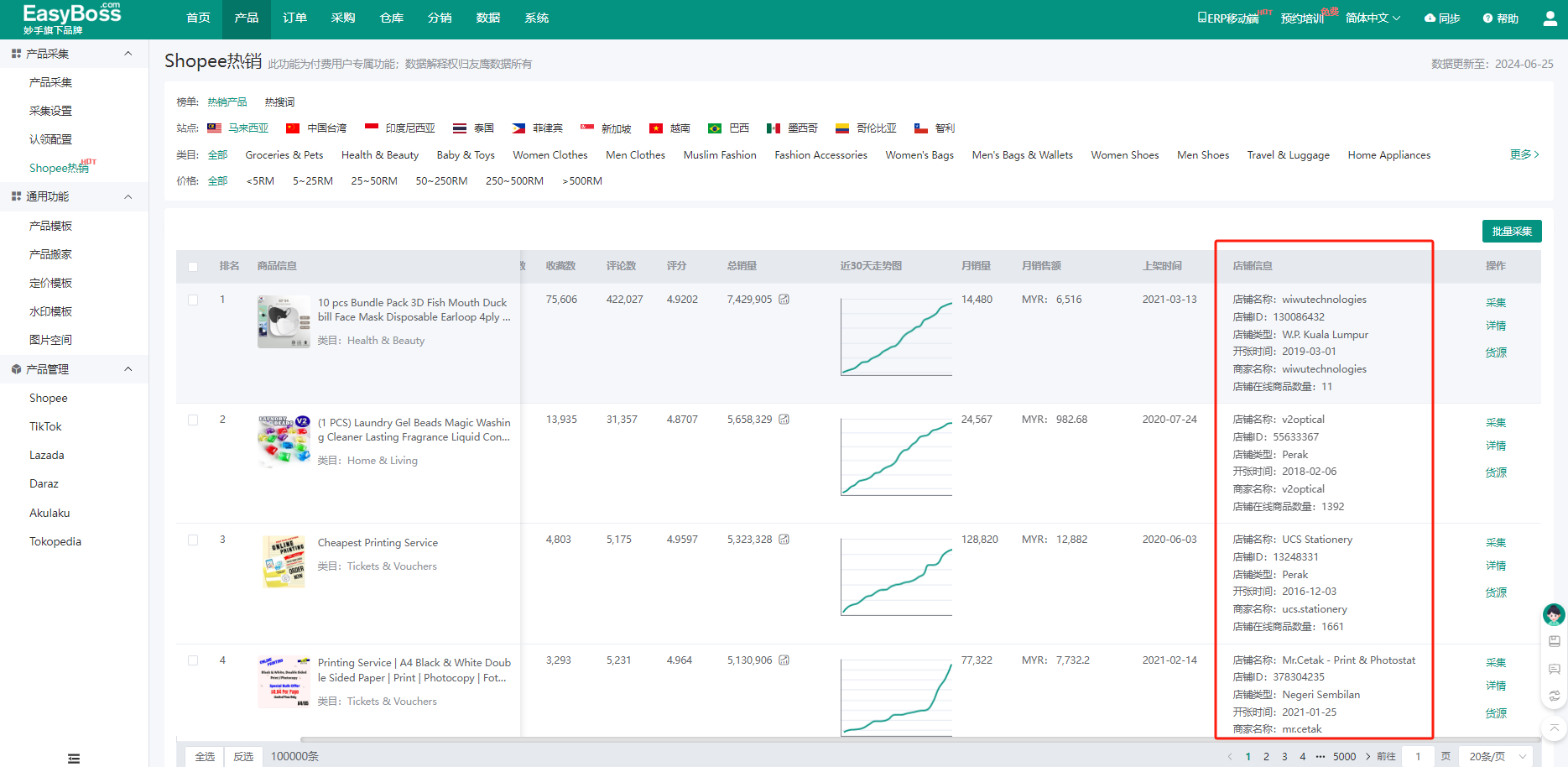Open the 预约培训 link
The height and width of the screenshot is (767, 1568).
click(1302, 18)
